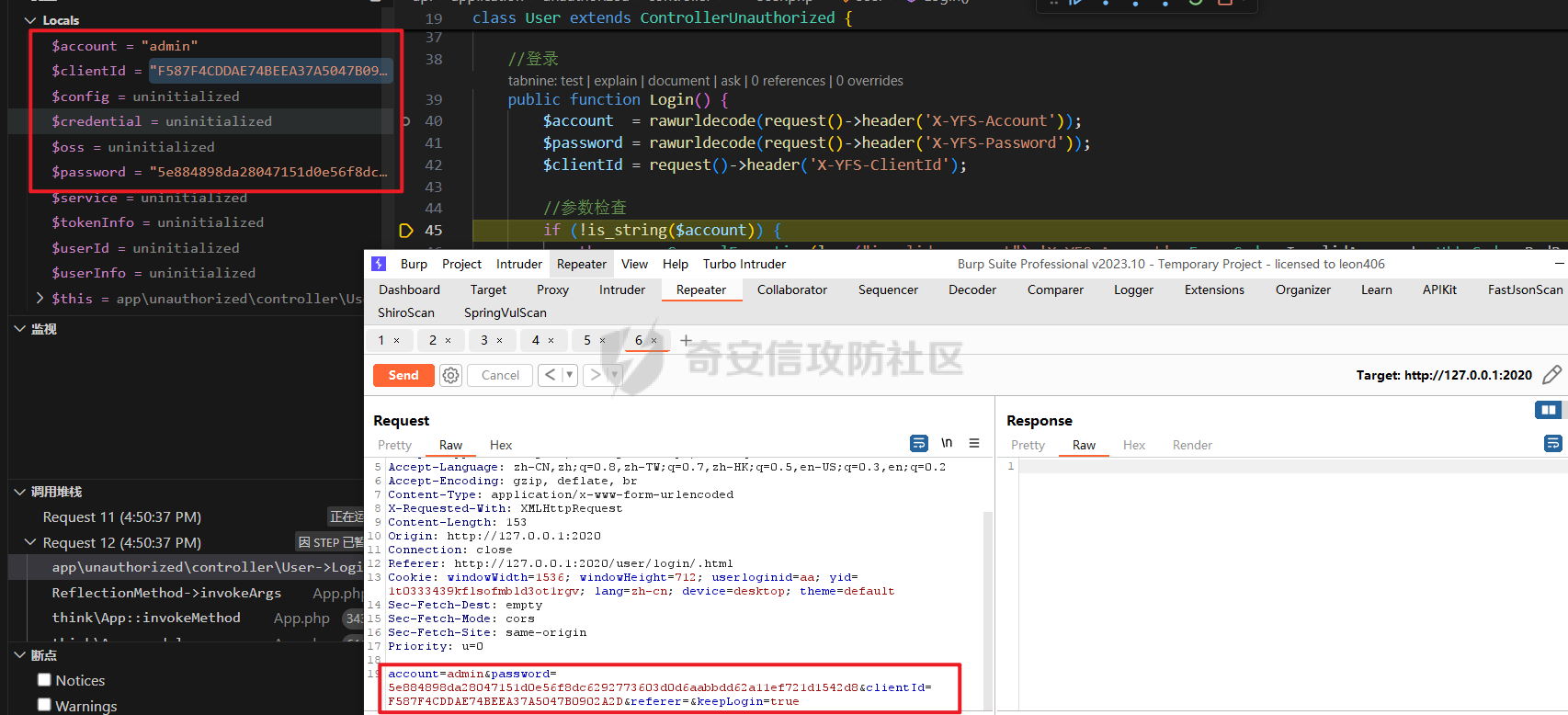The height and width of the screenshot is (715, 1568).
Task: Switch to the Decoder tab
Action: click(x=972, y=289)
